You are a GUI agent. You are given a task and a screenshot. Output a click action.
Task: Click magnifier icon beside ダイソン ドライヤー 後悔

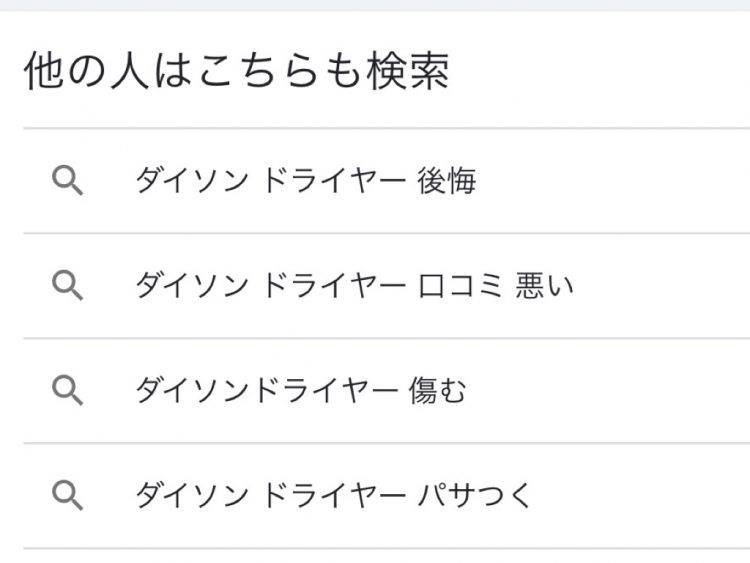point(67,181)
